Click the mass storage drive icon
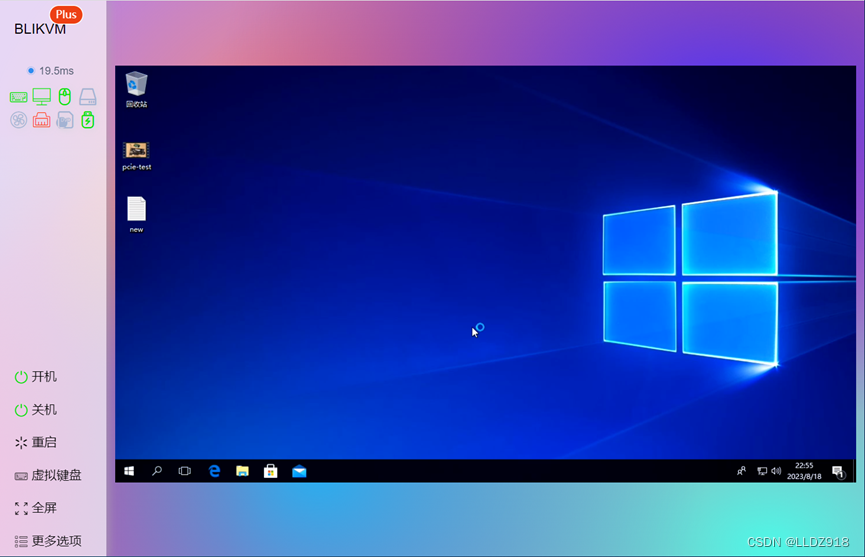This screenshot has height=557, width=865. (88, 97)
